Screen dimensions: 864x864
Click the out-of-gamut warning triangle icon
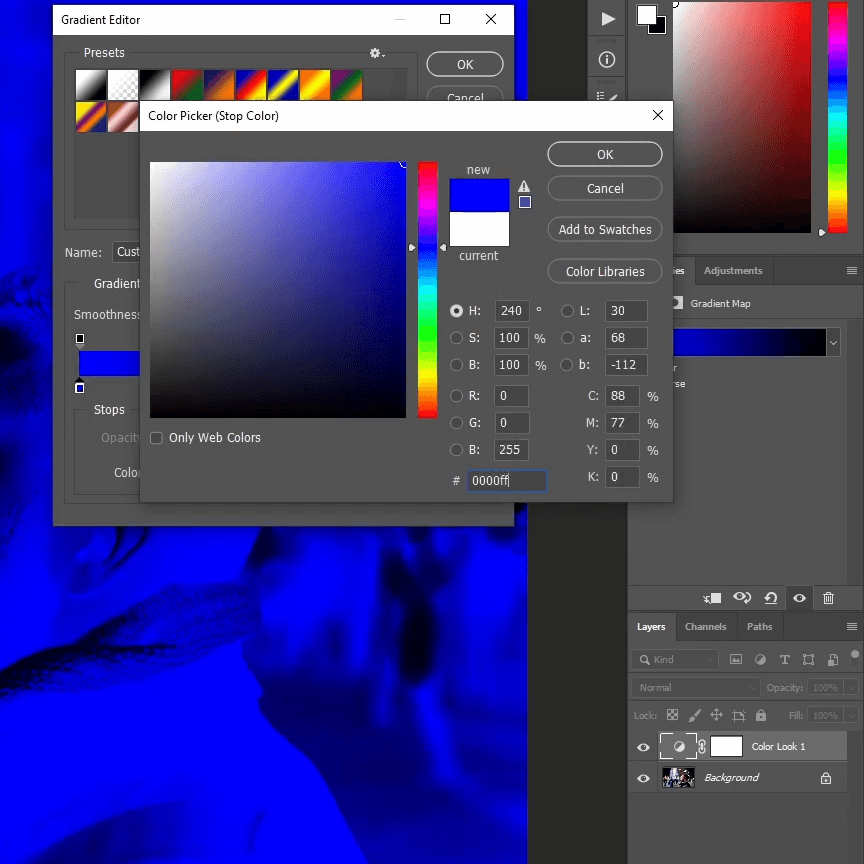pyautogui.click(x=524, y=186)
